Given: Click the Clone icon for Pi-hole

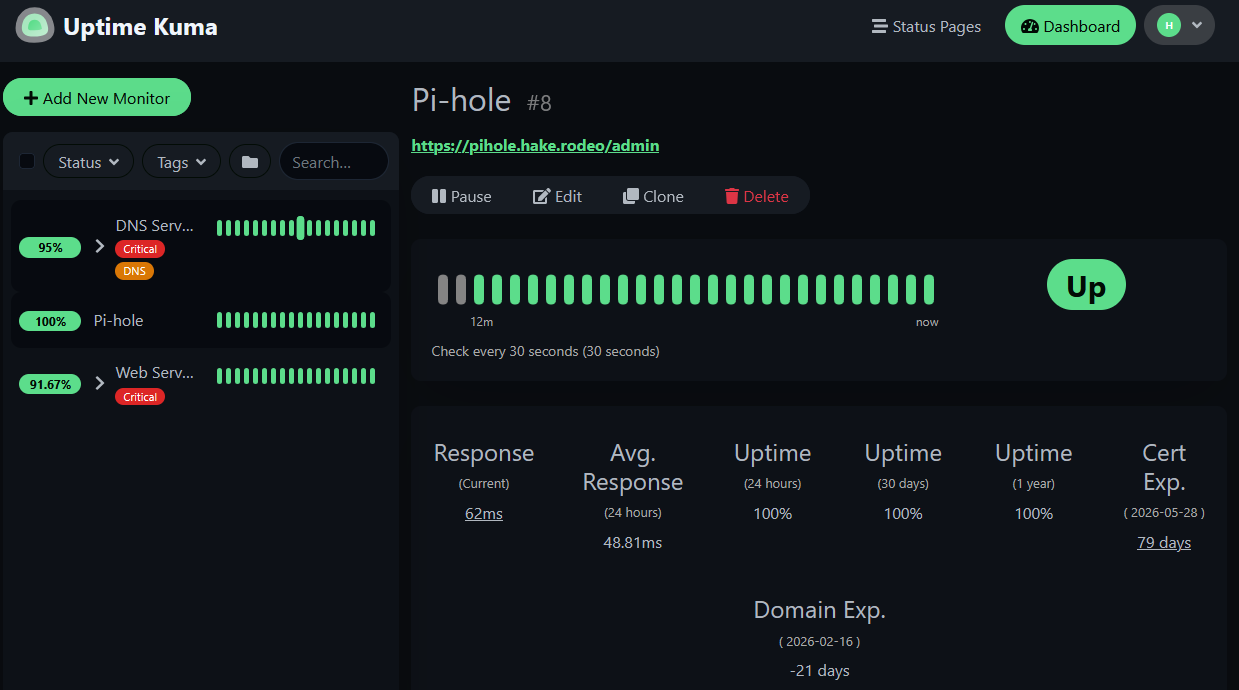Looking at the screenshot, I should pos(633,196).
